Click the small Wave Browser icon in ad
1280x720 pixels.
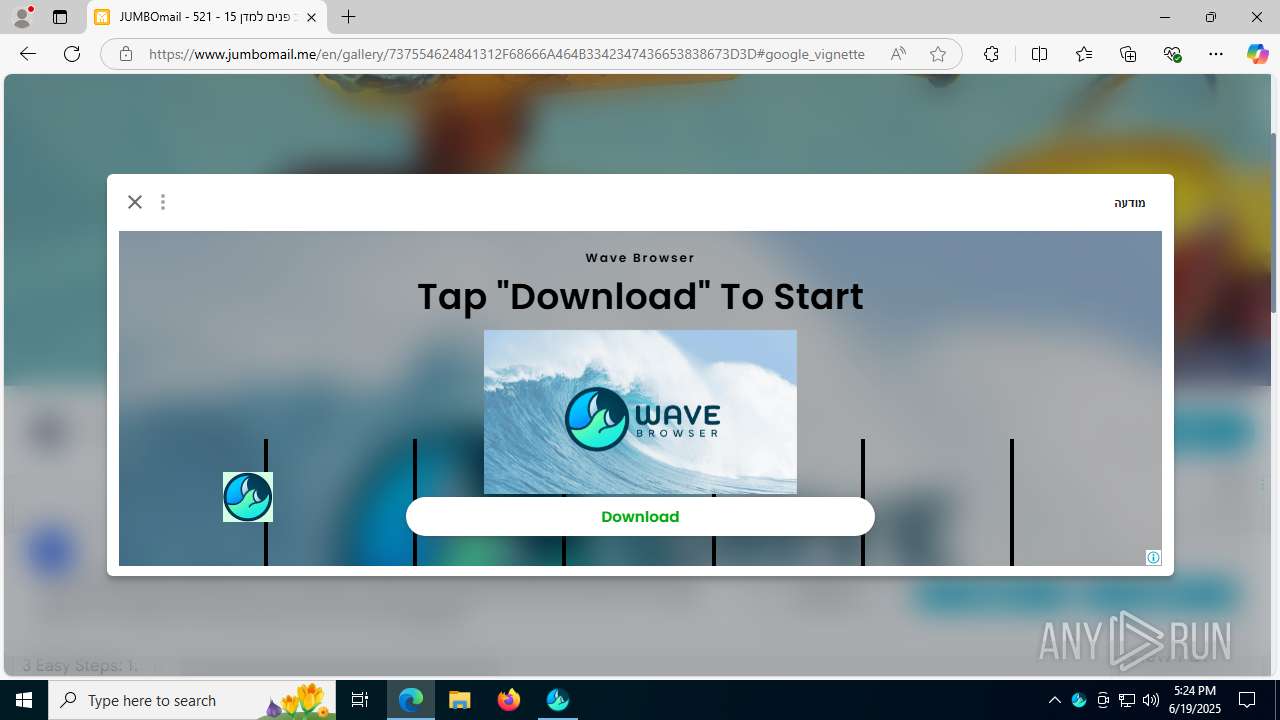[x=248, y=497]
